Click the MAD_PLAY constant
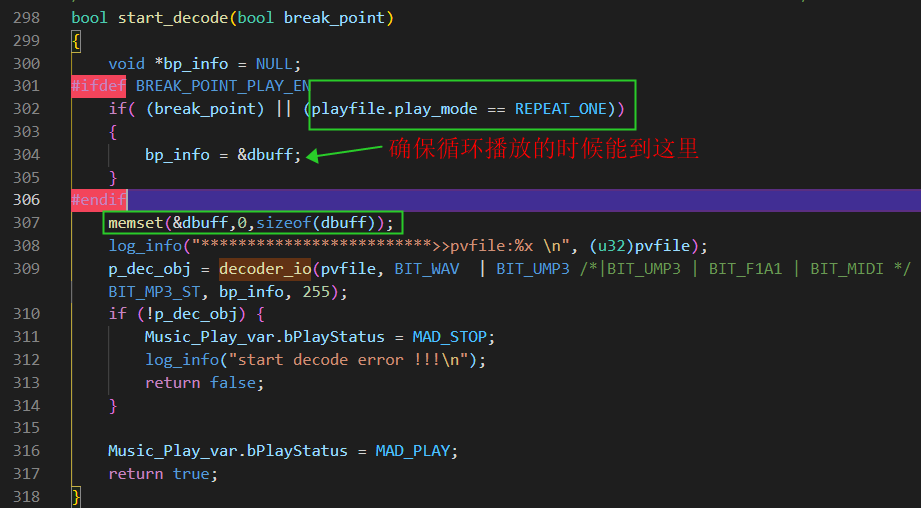This screenshot has height=508, width=921. click(x=412, y=450)
